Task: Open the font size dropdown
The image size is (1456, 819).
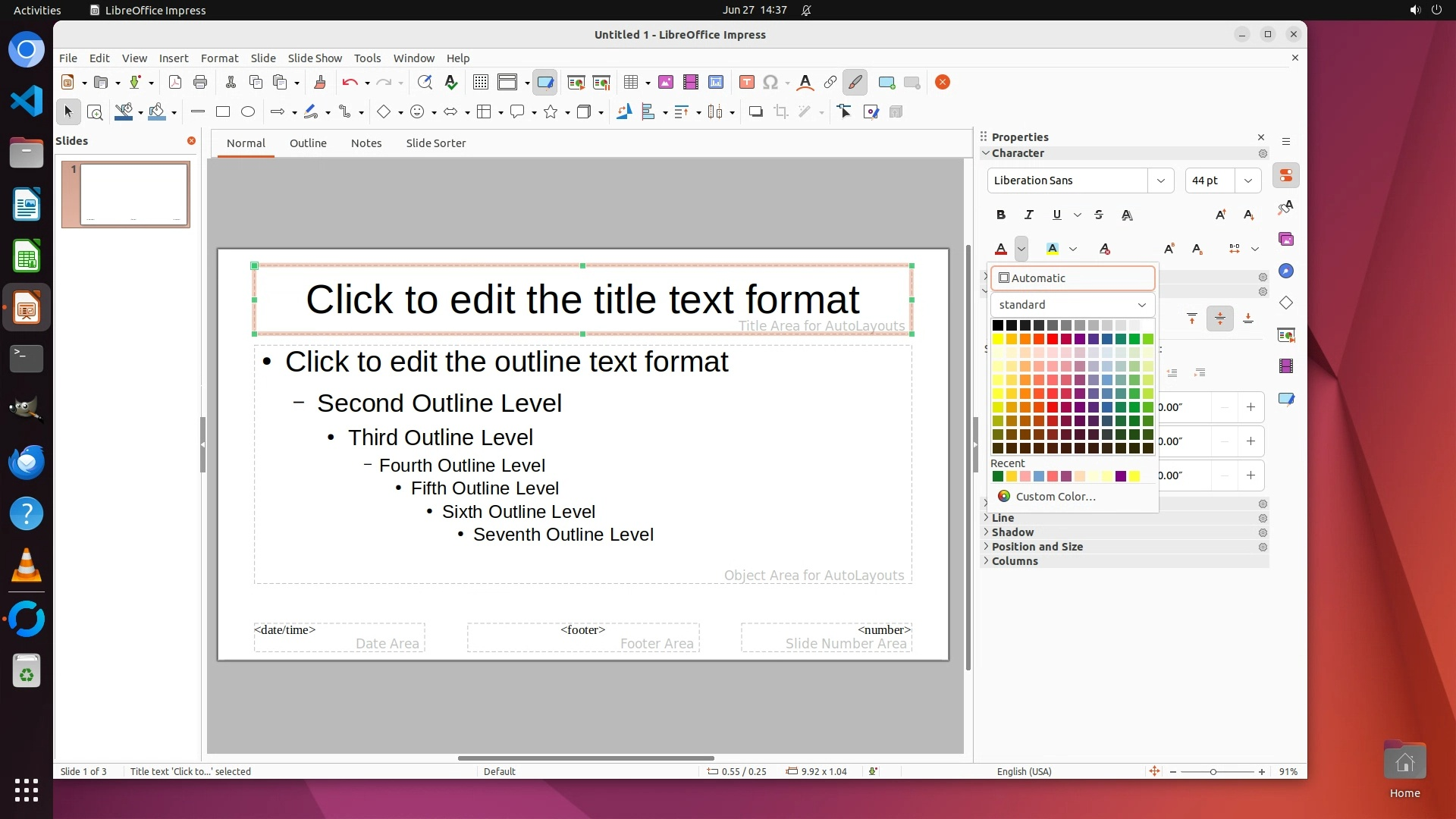Action: 1248,180
